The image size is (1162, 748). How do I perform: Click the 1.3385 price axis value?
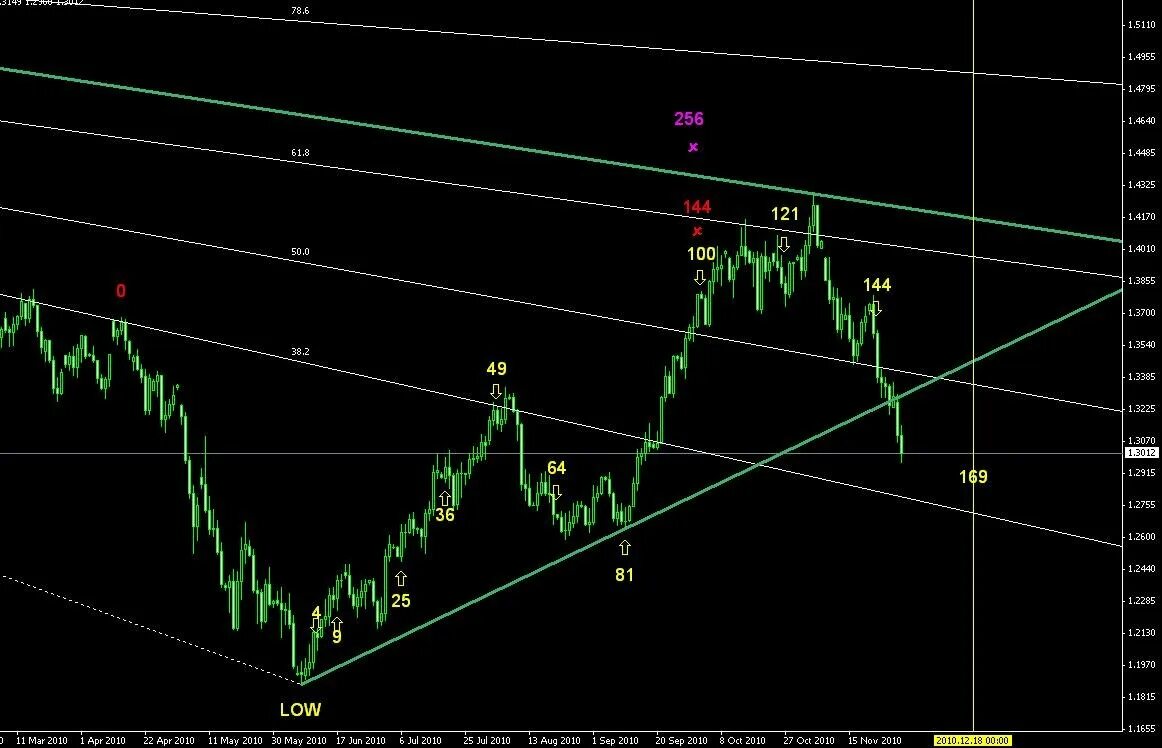click(x=1141, y=377)
